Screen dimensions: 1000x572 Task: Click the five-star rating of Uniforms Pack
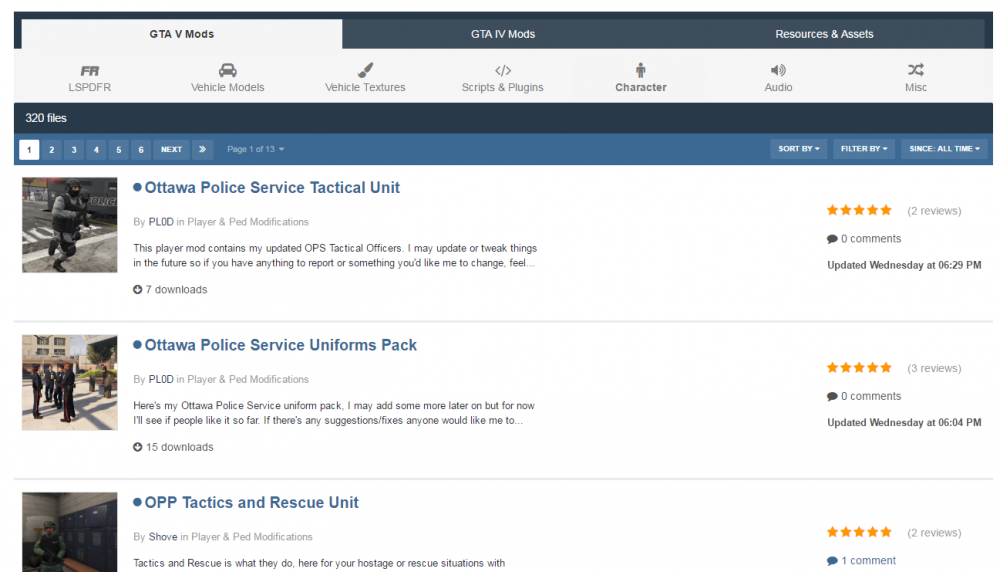(x=859, y=368)
